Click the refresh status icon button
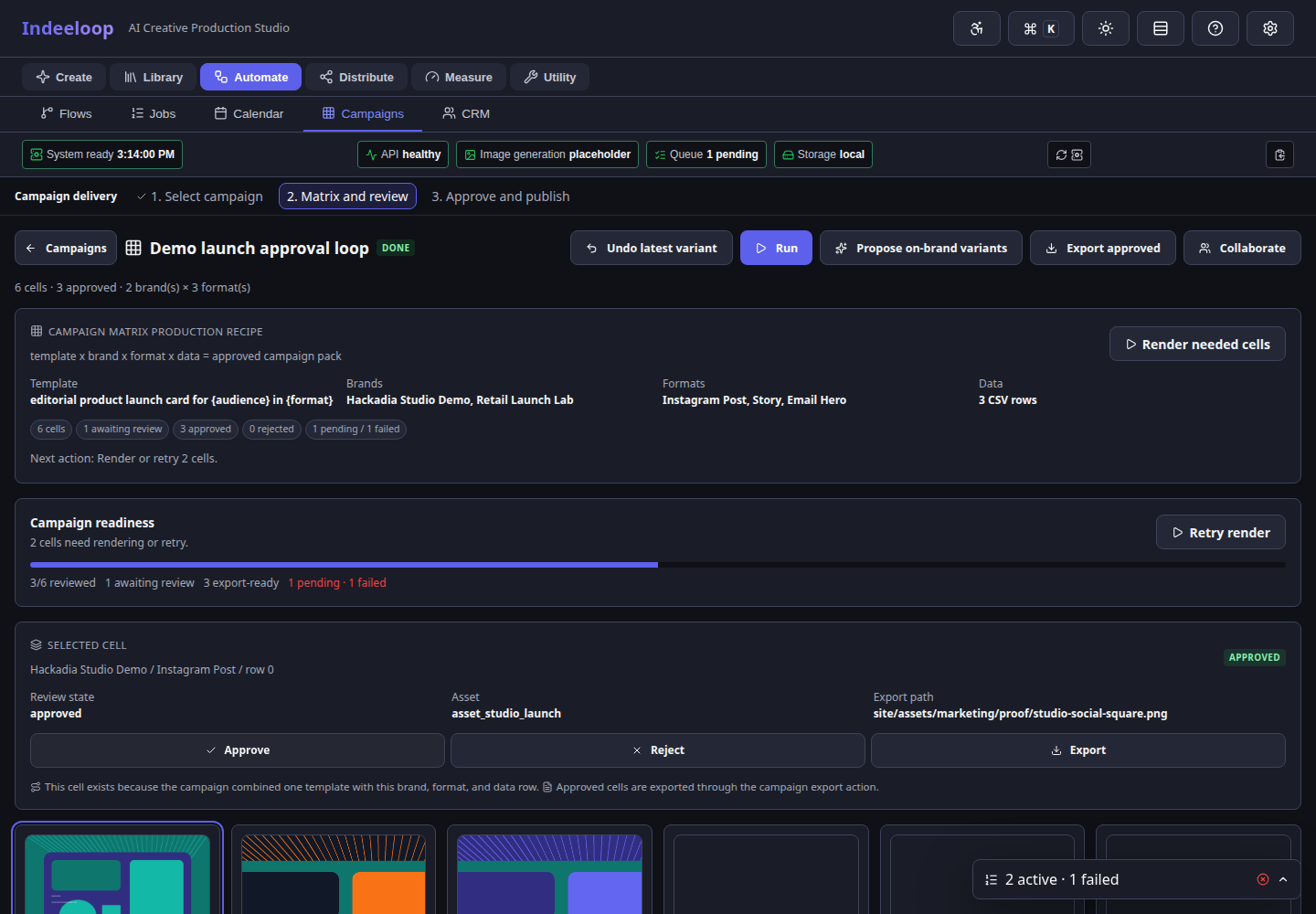 pyautogui.click(x=1069, y=154)
